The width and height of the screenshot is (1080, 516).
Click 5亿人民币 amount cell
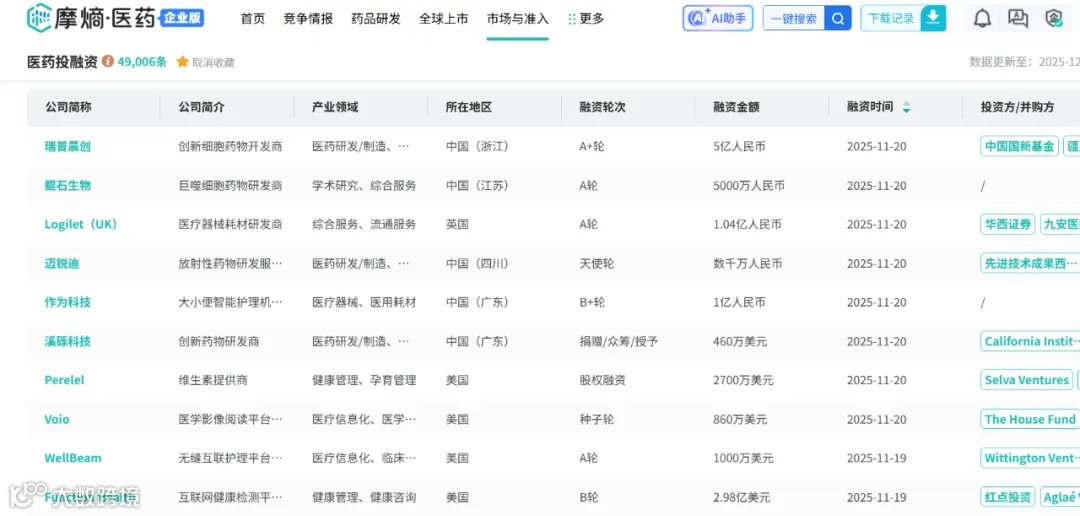coord(739,146)
